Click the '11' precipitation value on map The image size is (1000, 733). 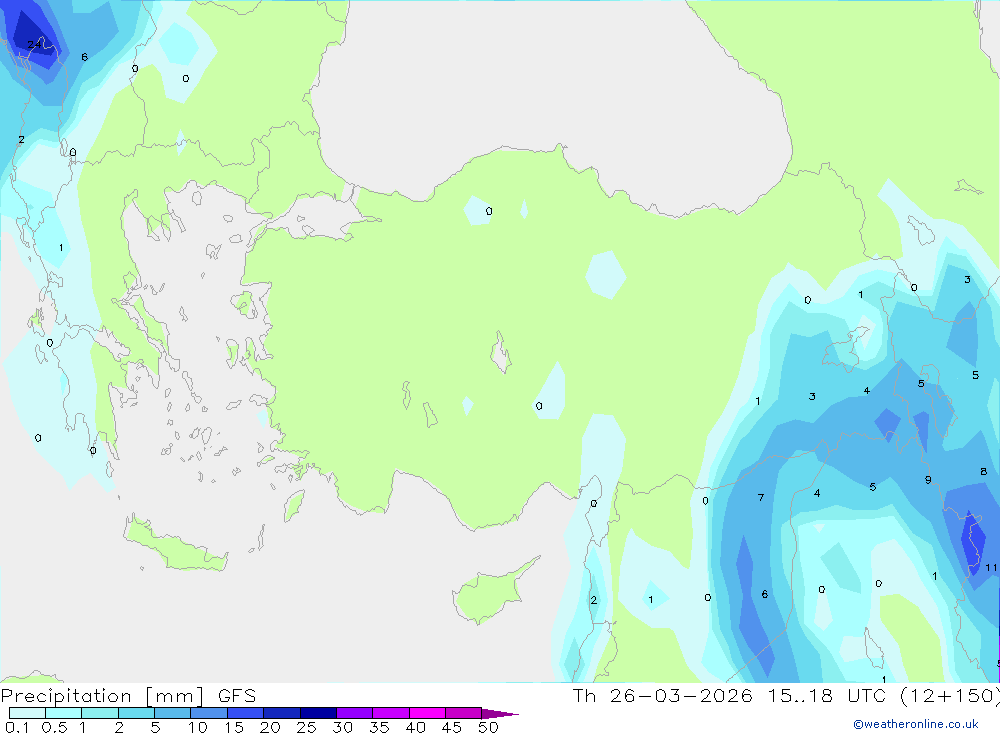[x=991, y=567]
